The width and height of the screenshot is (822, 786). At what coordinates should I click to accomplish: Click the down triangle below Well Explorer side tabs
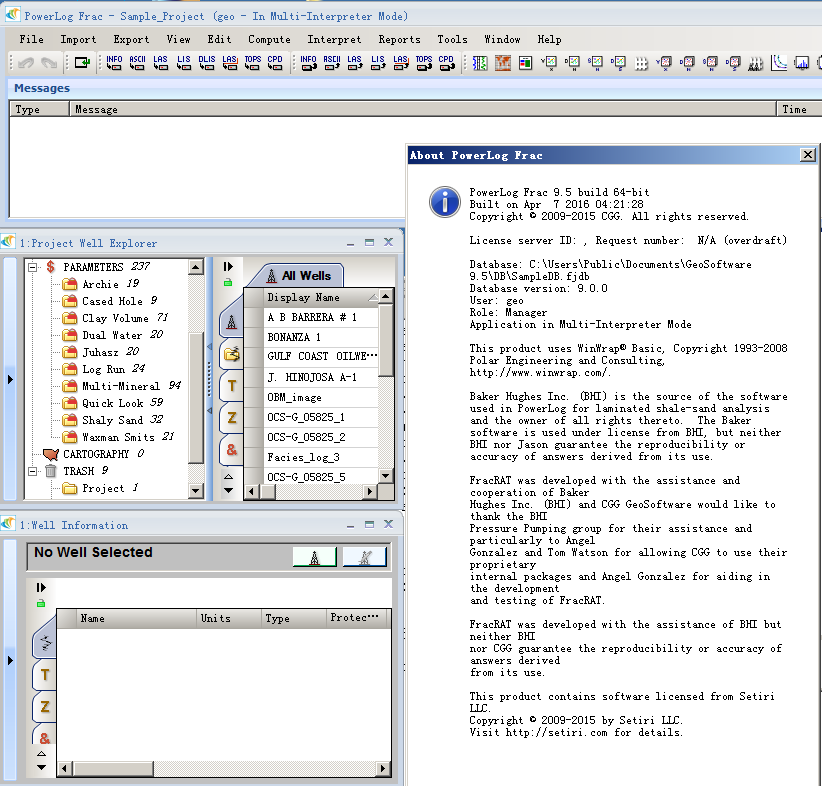pyautogui.click(x=229, y=490)
